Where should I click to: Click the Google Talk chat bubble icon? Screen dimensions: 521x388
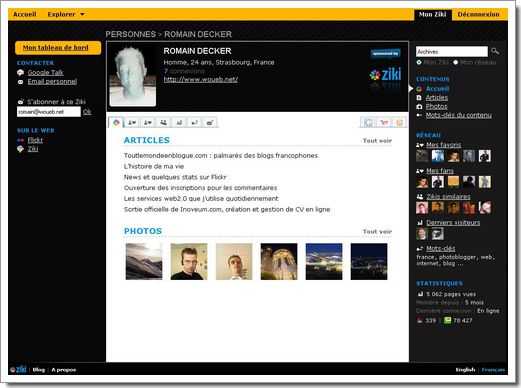coord(20,73)
